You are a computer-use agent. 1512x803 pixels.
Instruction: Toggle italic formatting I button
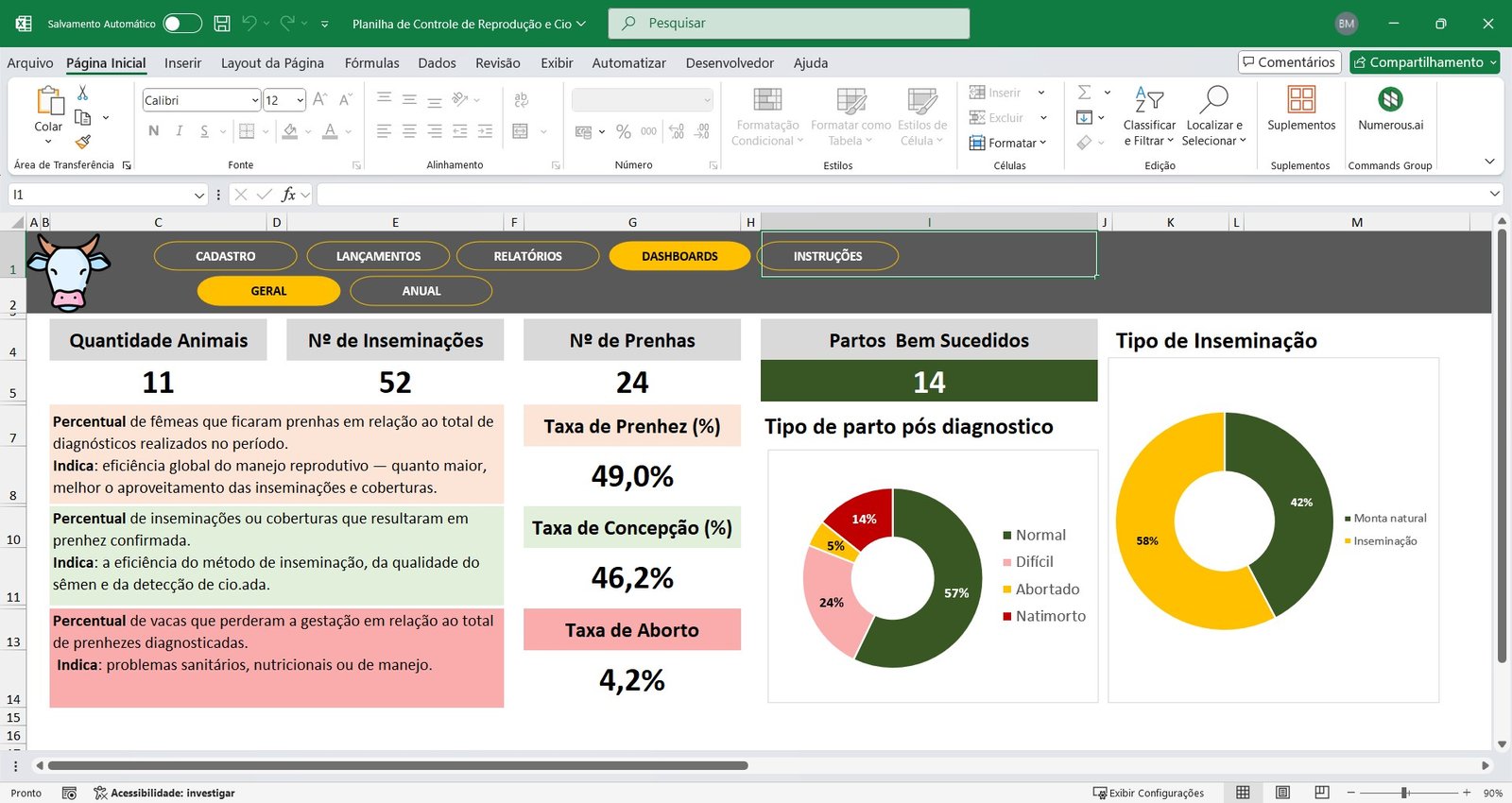pos(179,131)
